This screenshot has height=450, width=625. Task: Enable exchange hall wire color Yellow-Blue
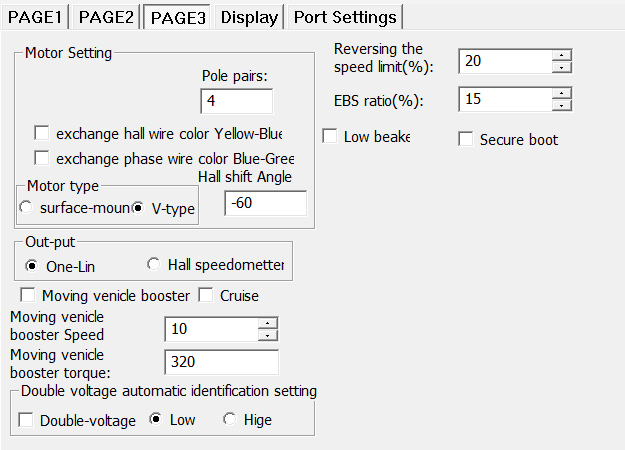click(42, 133)
